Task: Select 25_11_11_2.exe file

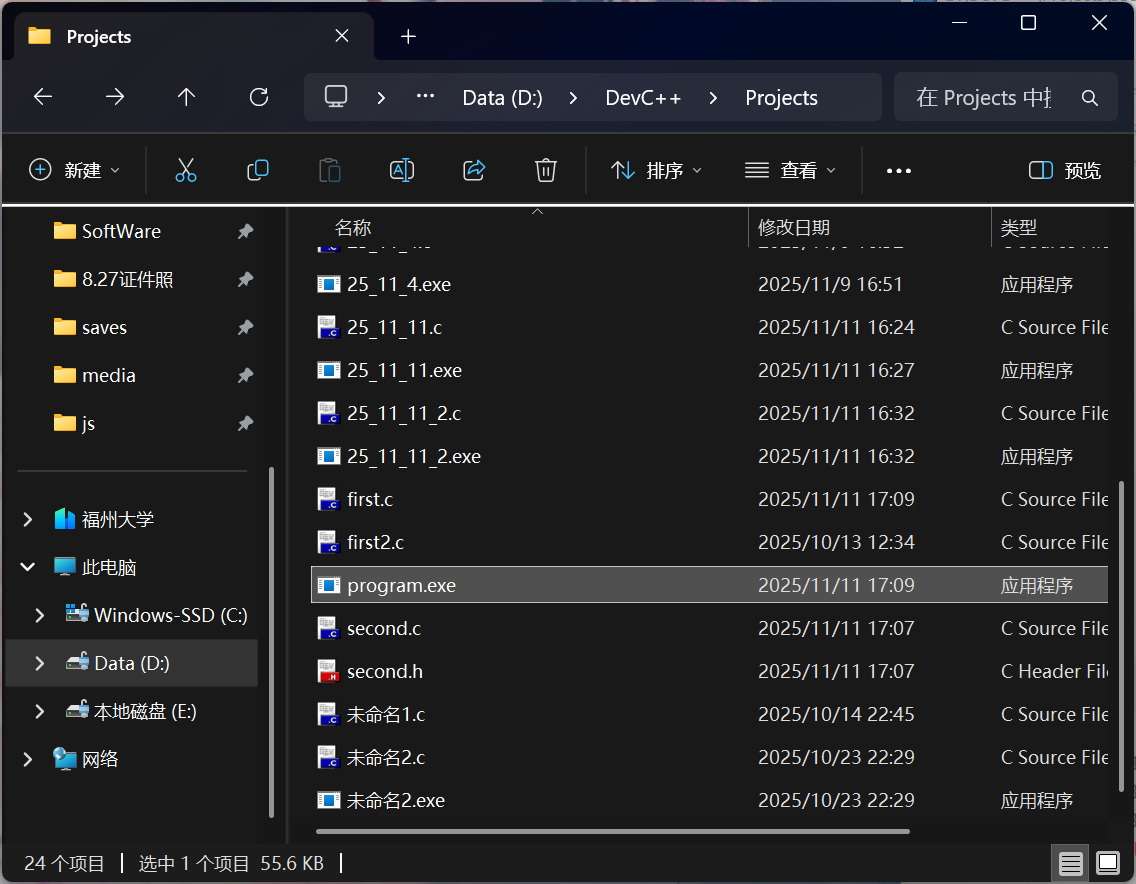Action: click(x=709, y=456)
